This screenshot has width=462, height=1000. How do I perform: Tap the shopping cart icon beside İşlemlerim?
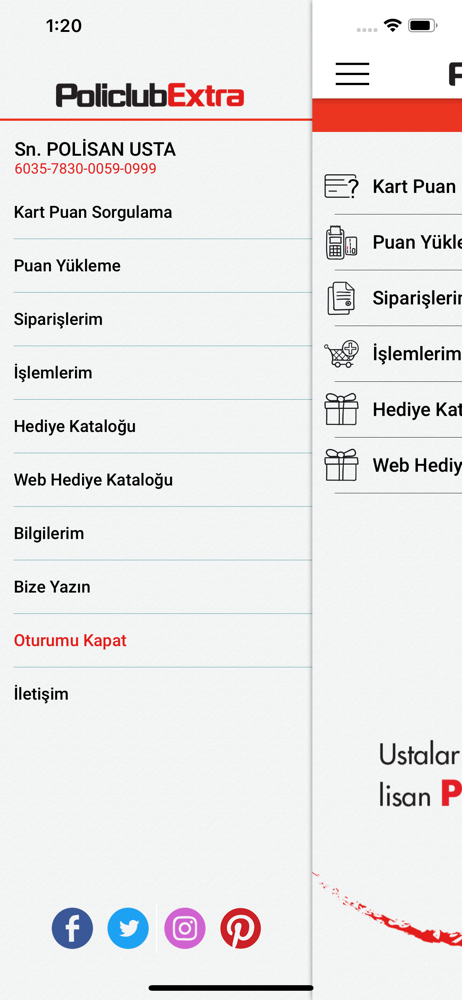point(341,353)
